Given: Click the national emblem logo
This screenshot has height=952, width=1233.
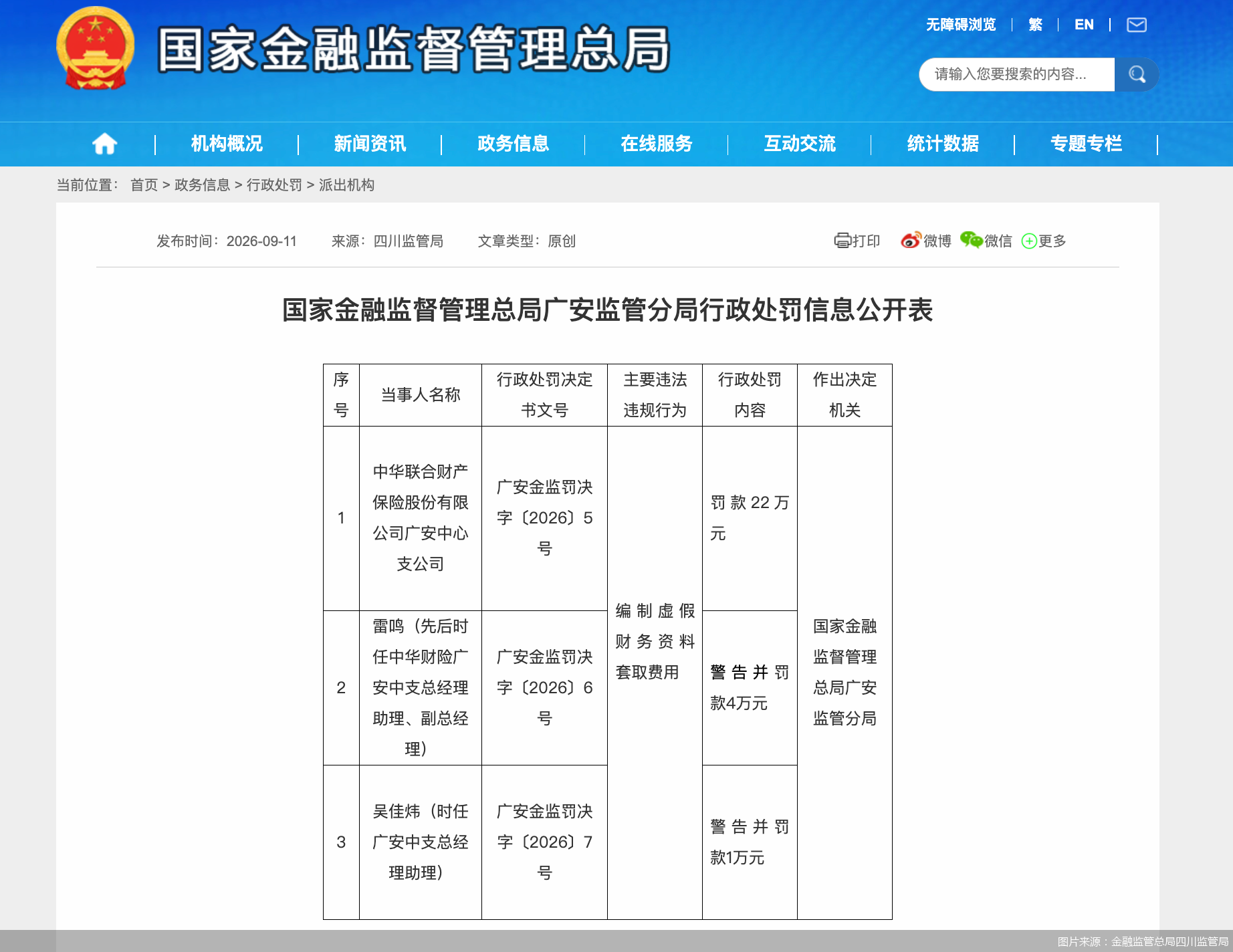Looking at the screenshot, I should (x=95, y=48).
